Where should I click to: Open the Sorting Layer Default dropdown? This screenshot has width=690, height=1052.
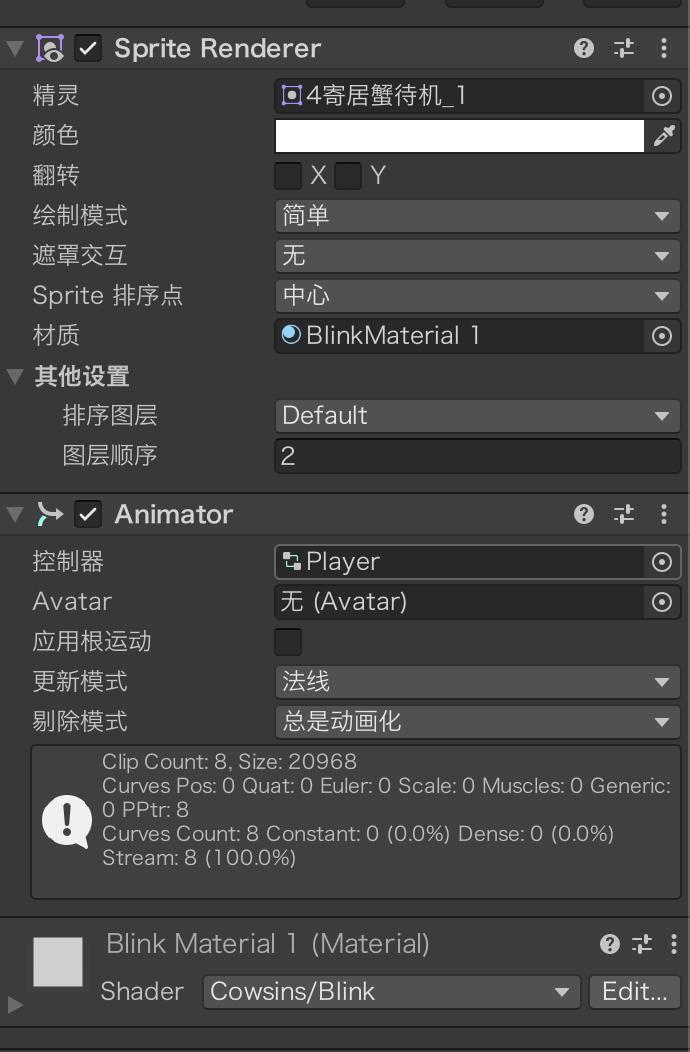477,416
